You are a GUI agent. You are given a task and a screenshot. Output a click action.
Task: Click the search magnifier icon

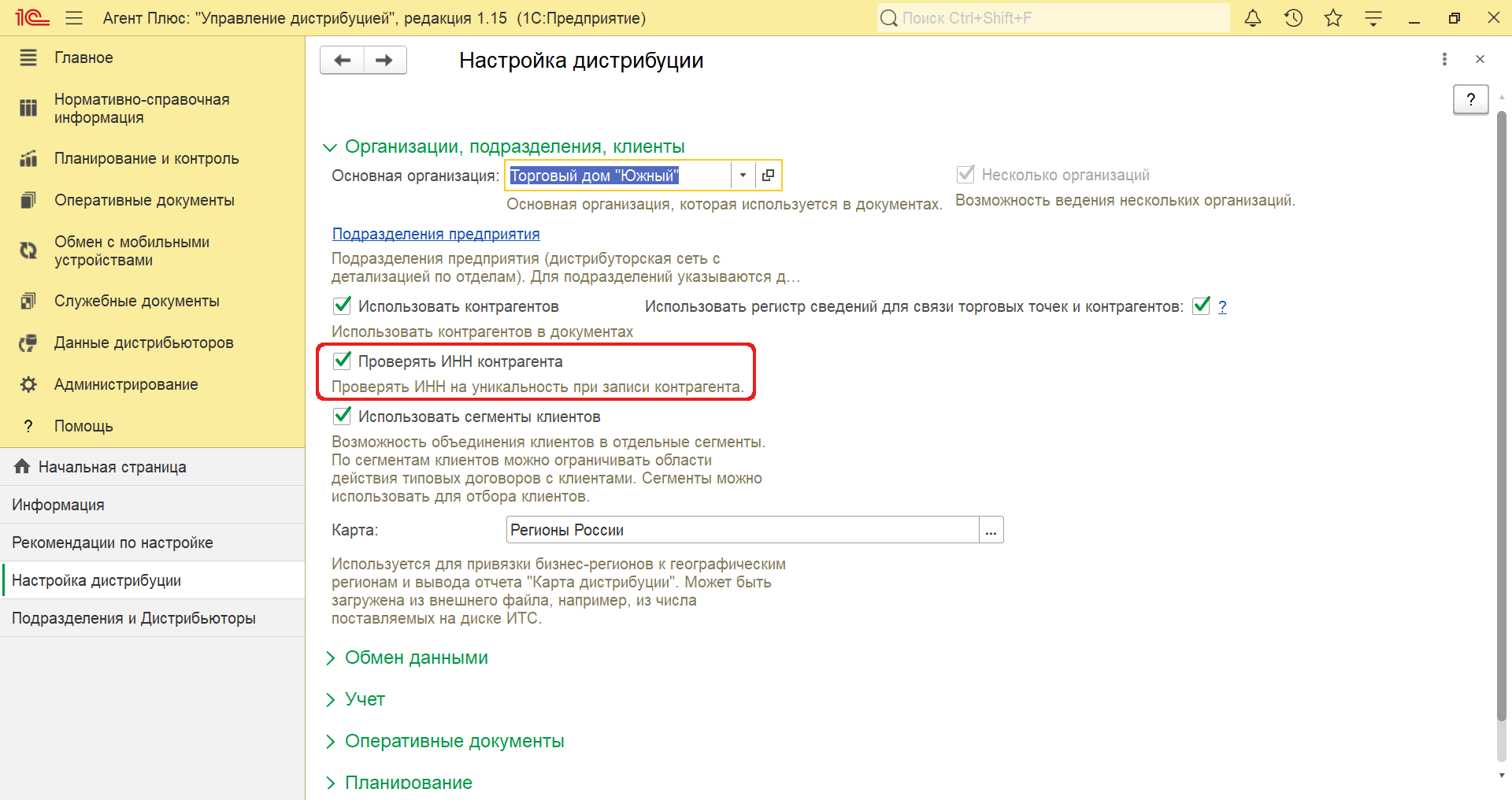pyautogui.click(x=889, y=18)
